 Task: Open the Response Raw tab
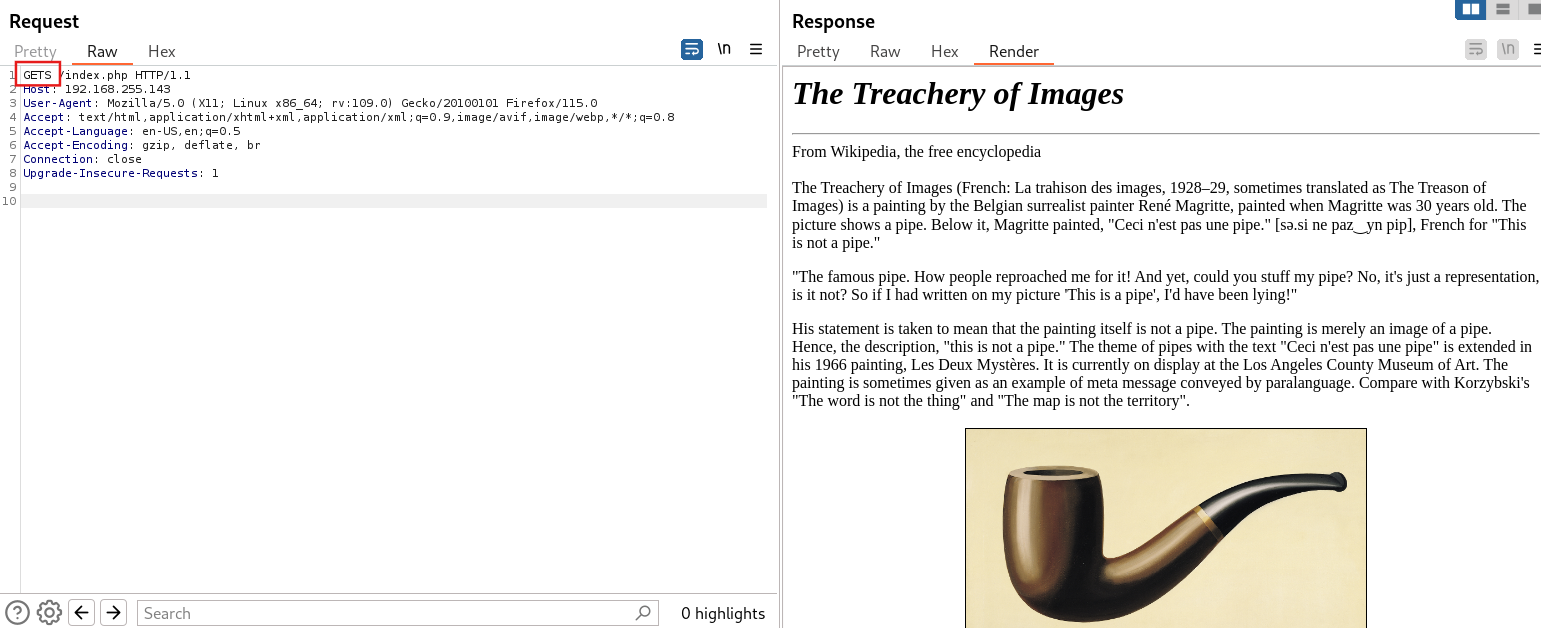tap(885, 51)
